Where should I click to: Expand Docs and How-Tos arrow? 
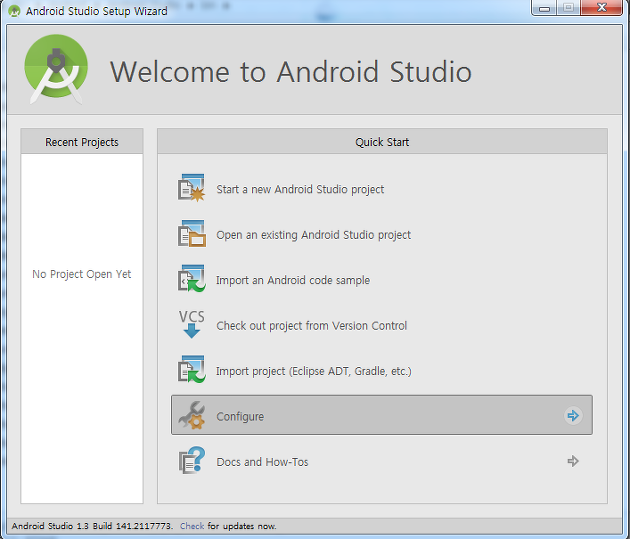pos(573,461)
